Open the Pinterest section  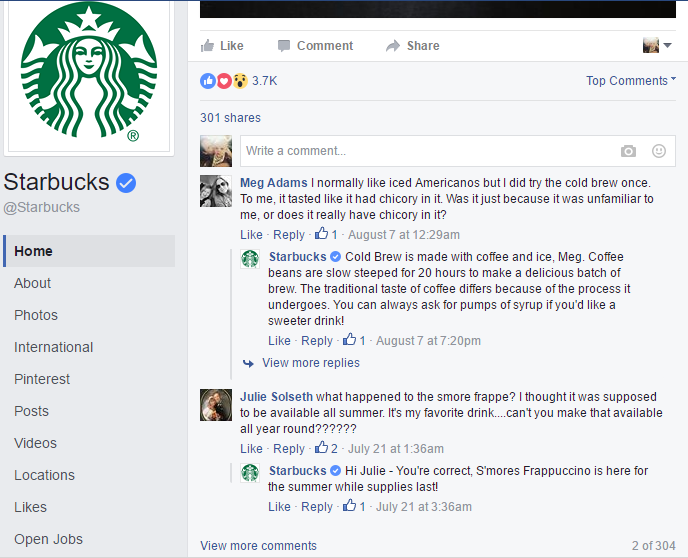click(x=42, y=379)
